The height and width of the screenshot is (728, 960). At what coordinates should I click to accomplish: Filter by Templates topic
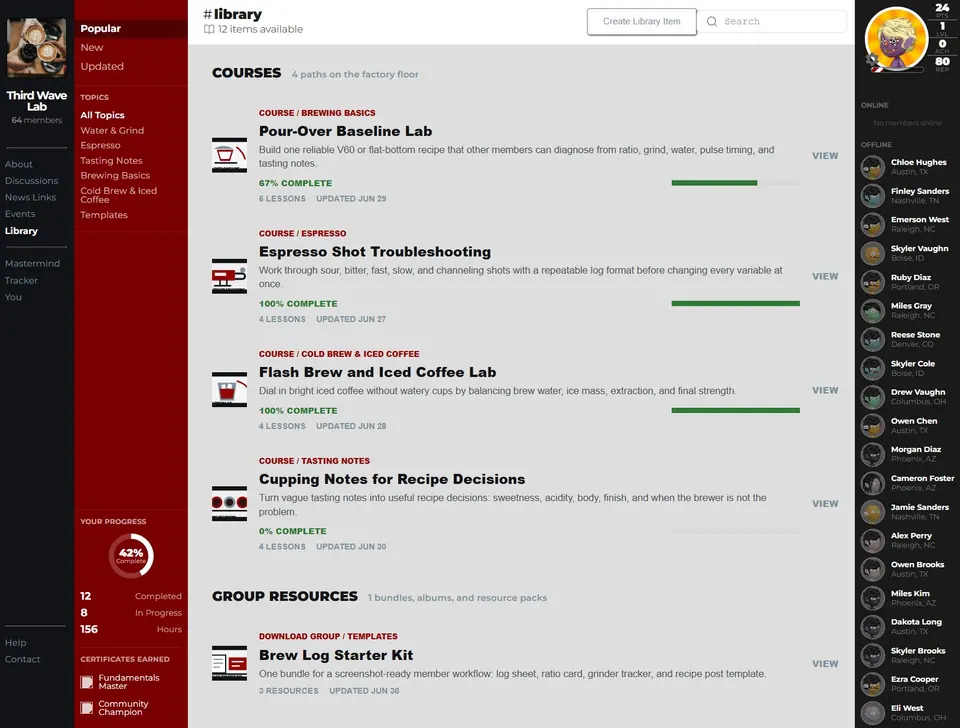tap(104, 215)
